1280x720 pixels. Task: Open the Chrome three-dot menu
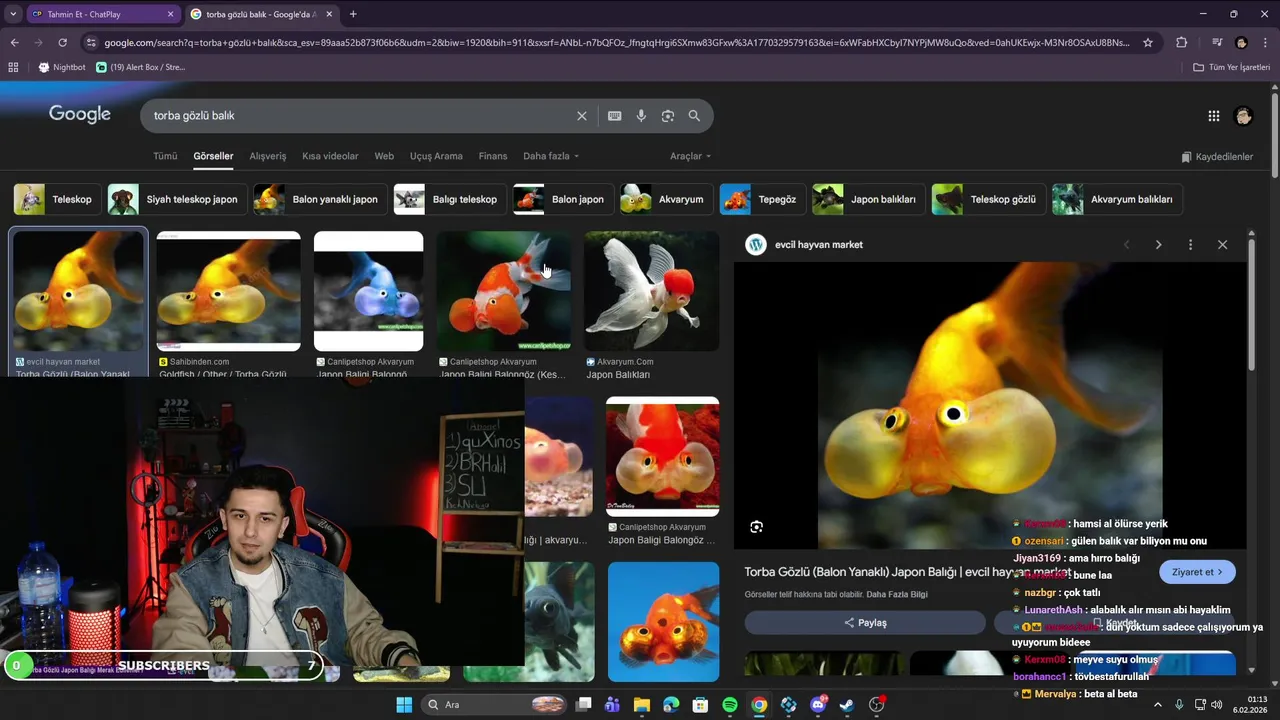(x=1266, y=43)
